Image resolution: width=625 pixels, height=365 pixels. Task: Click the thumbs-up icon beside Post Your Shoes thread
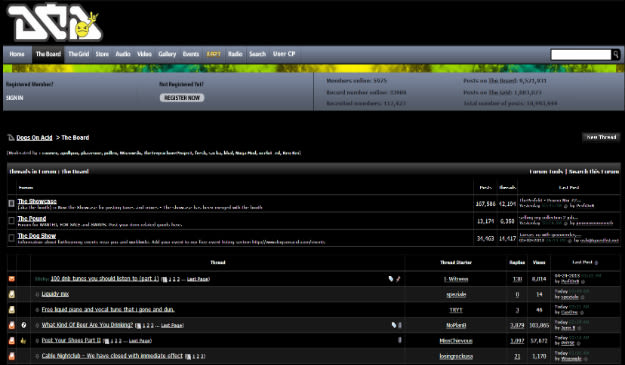[x=24, y=341]
